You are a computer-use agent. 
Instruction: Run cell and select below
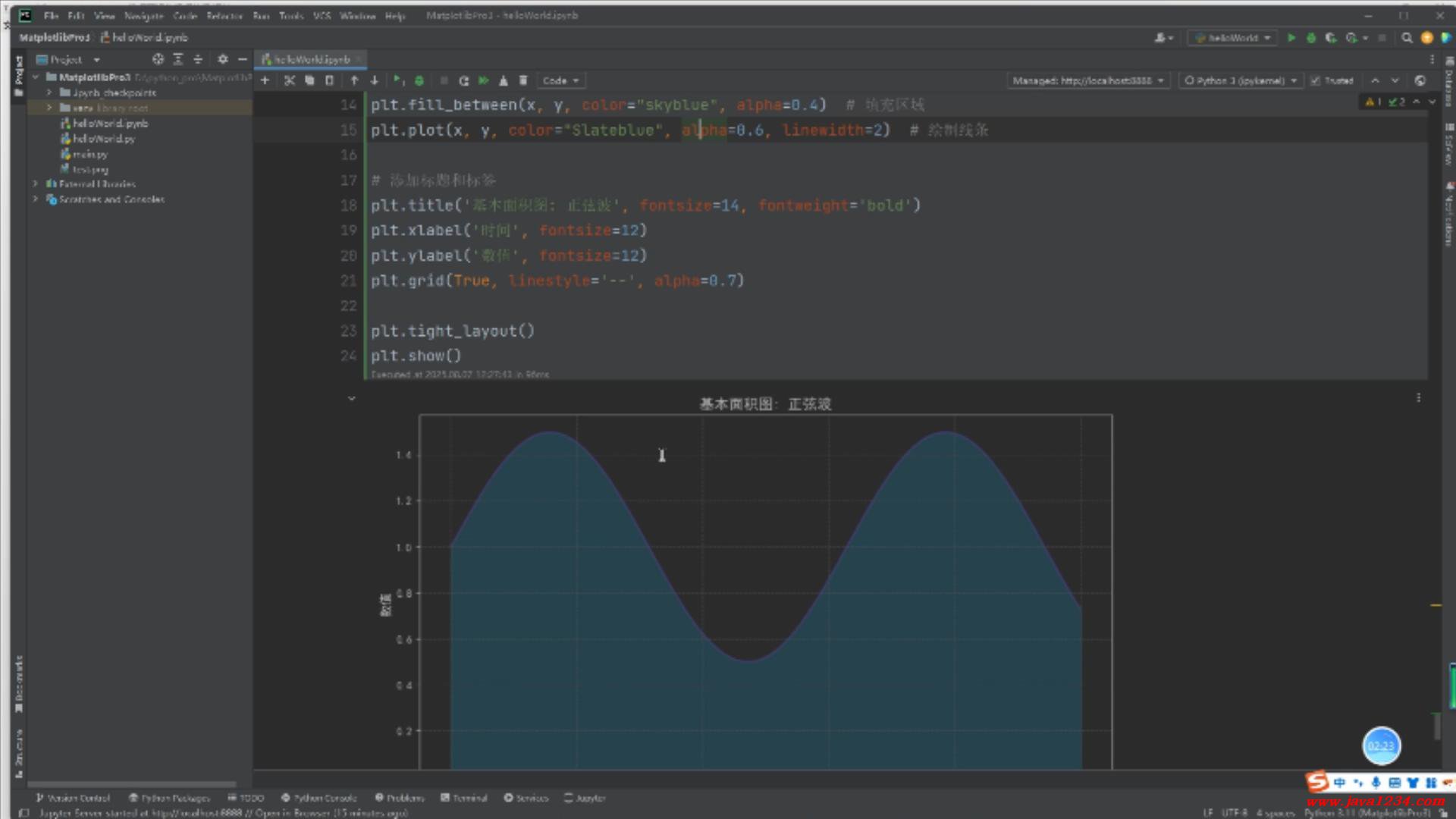pos(397,80)
